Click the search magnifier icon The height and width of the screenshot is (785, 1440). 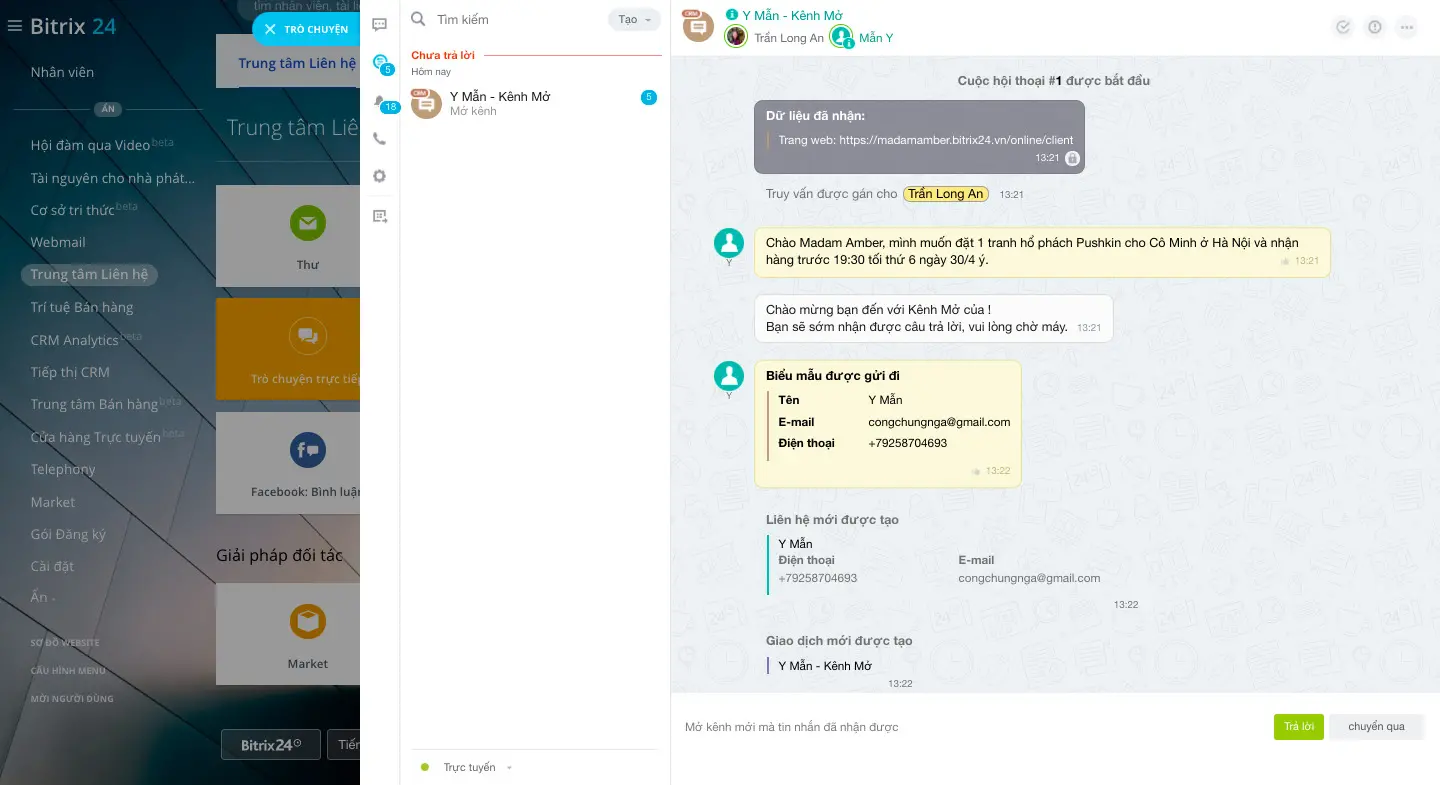(x=419, y=19)
